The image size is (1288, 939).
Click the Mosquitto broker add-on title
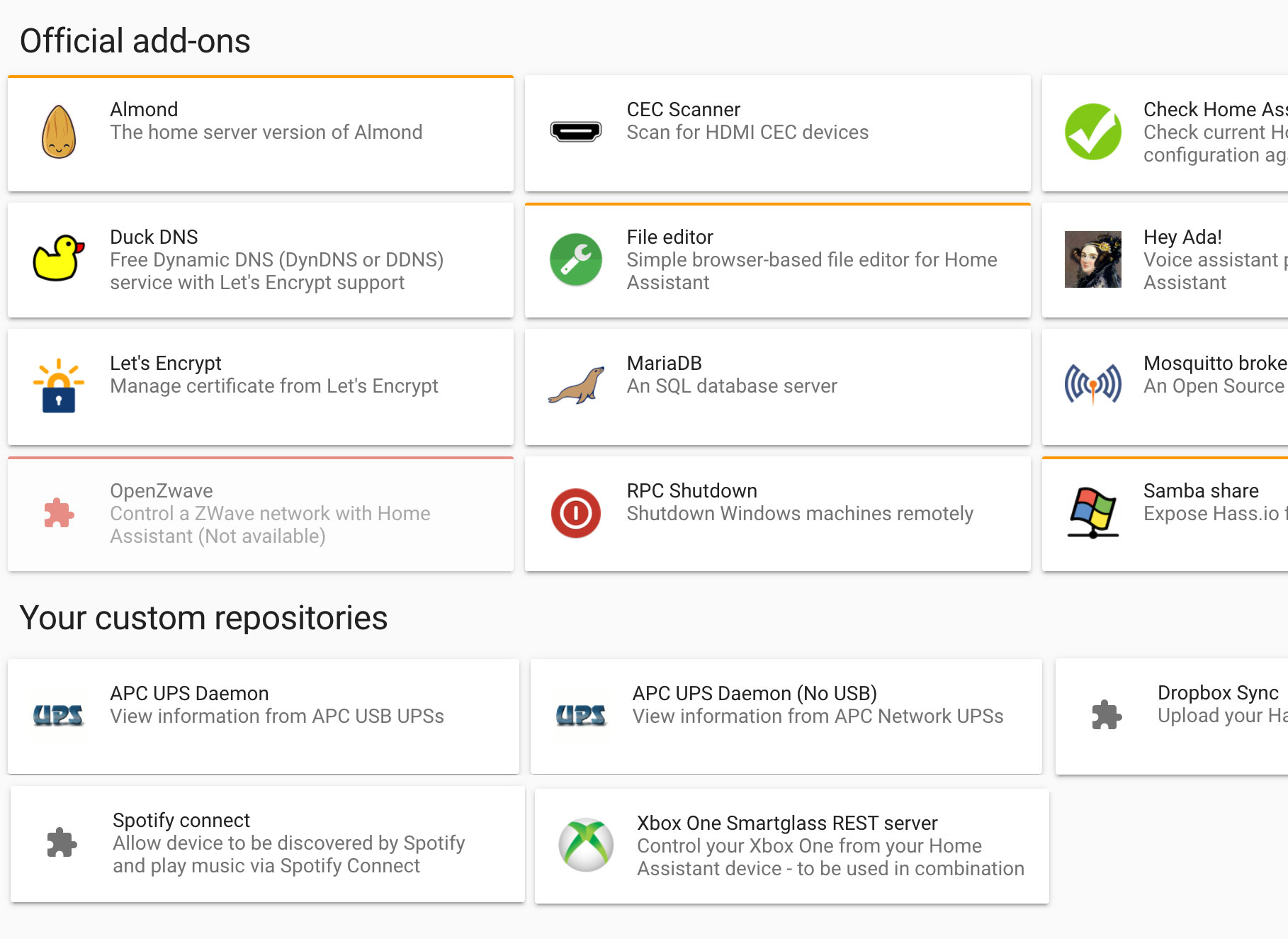click(x=1215, y=363)
